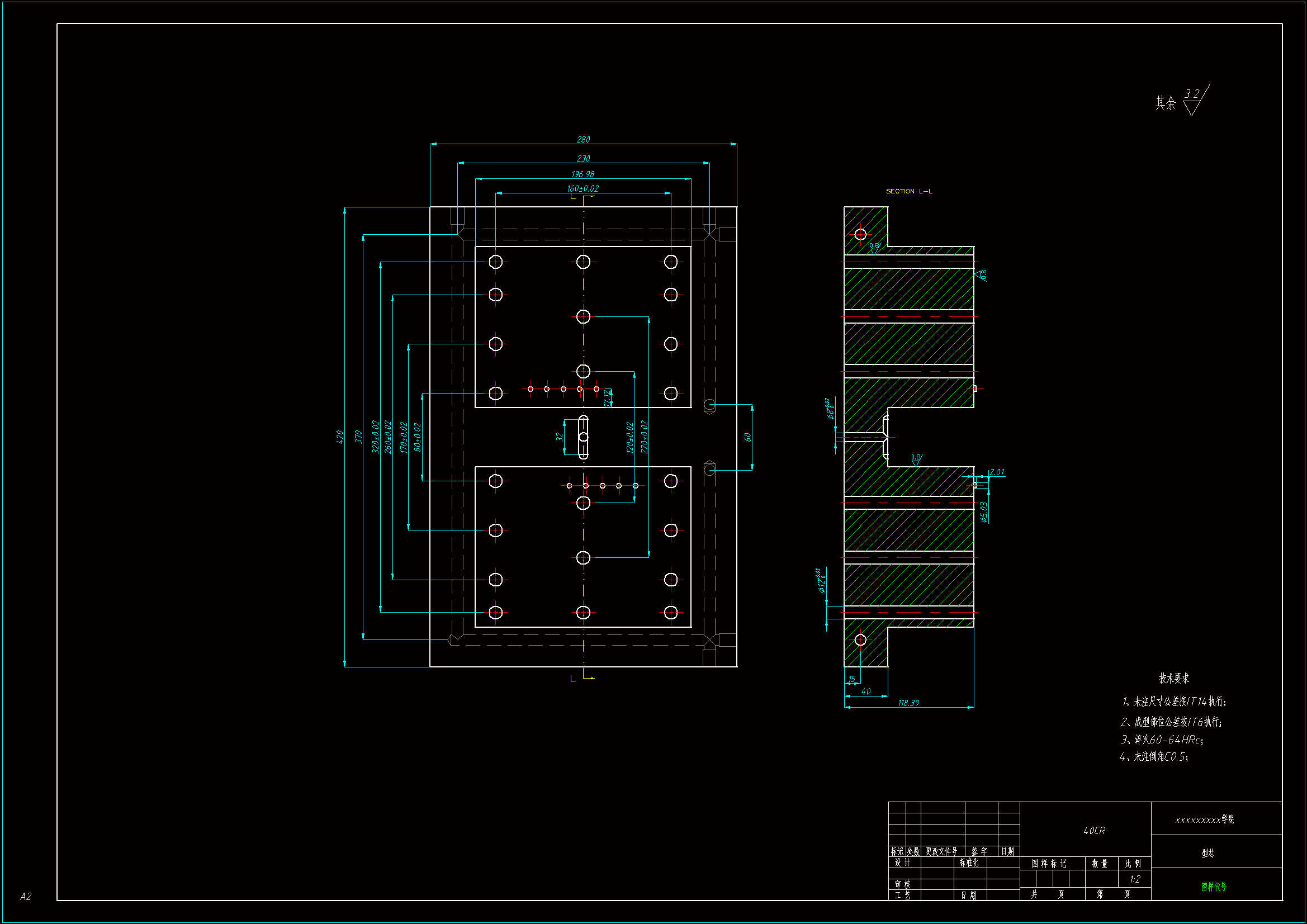
Task: Select the 淬火60-64HRc requirement line
Action: pyautogui.click(x=1161, y=740)
